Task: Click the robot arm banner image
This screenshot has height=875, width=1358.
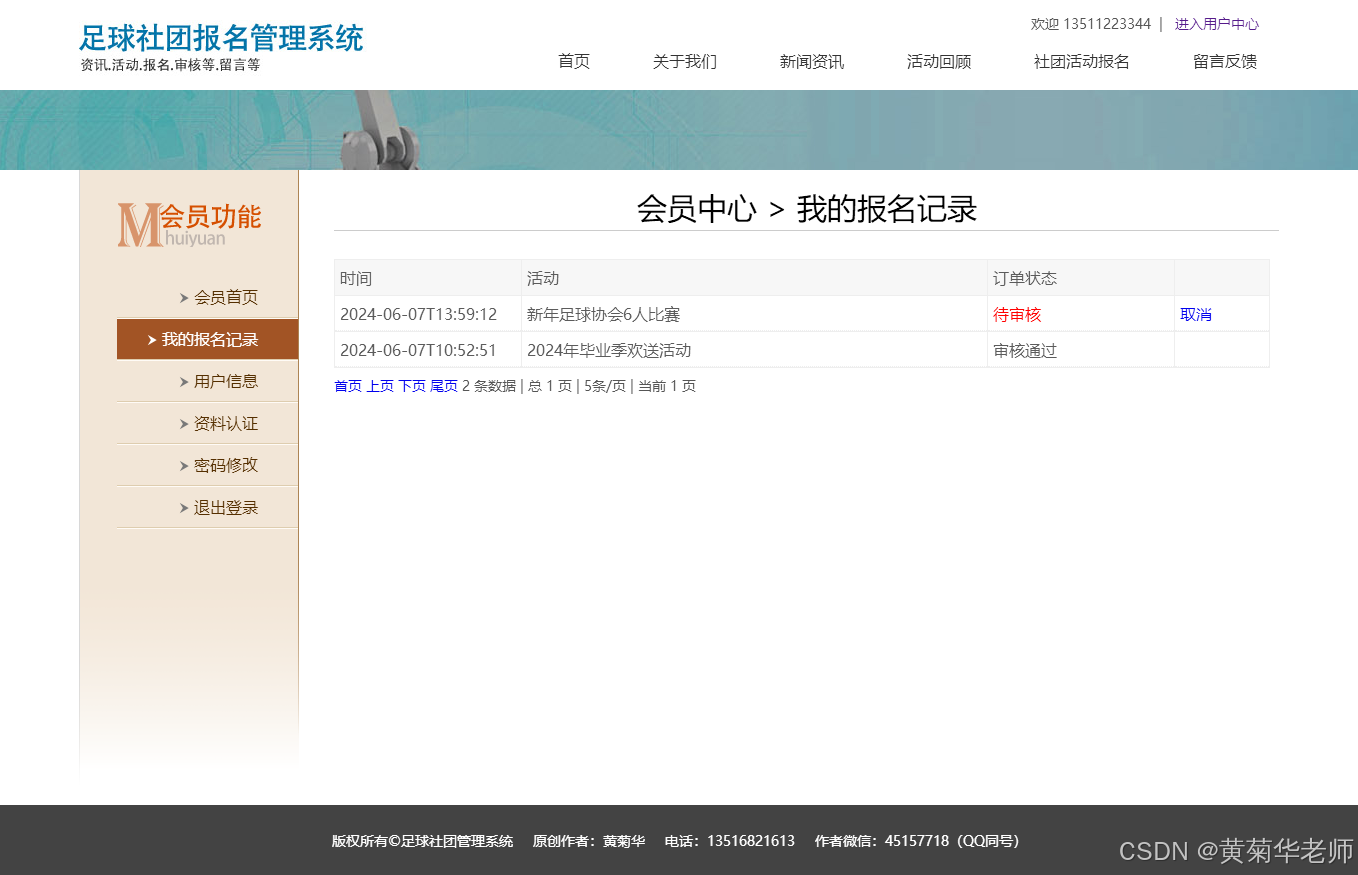Action: pyautogui.click(x=379, y=130)
